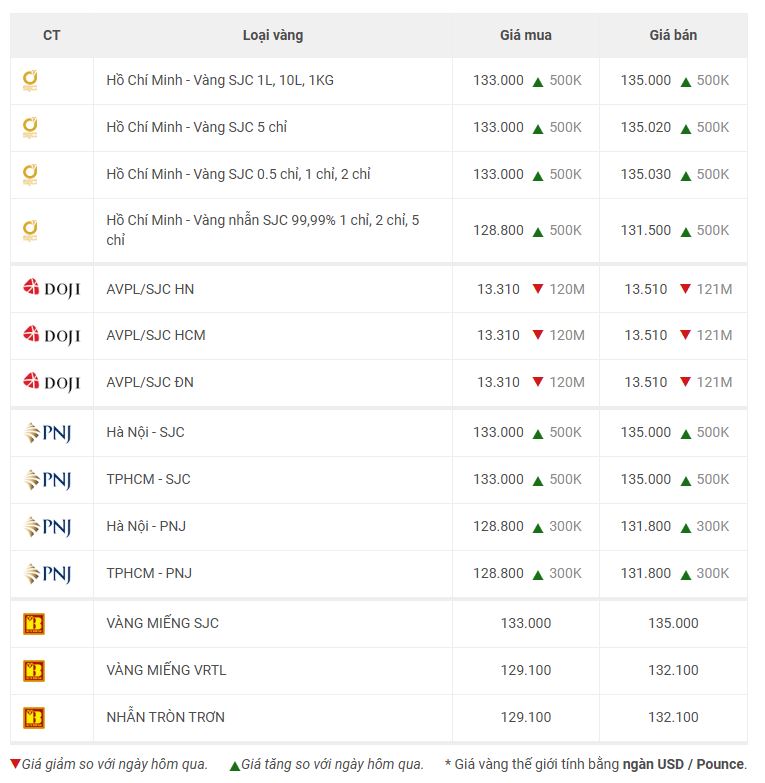Click the DOJI logo next to AVPL/SJC ĐN
Image resolution: width=765 pixels, height=783 pixels.
click(51, 382)
